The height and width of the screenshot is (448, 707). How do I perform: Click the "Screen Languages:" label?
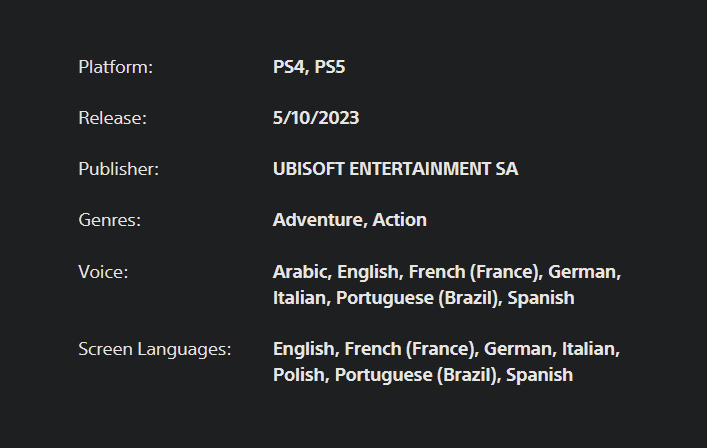[x=154, y=349]
